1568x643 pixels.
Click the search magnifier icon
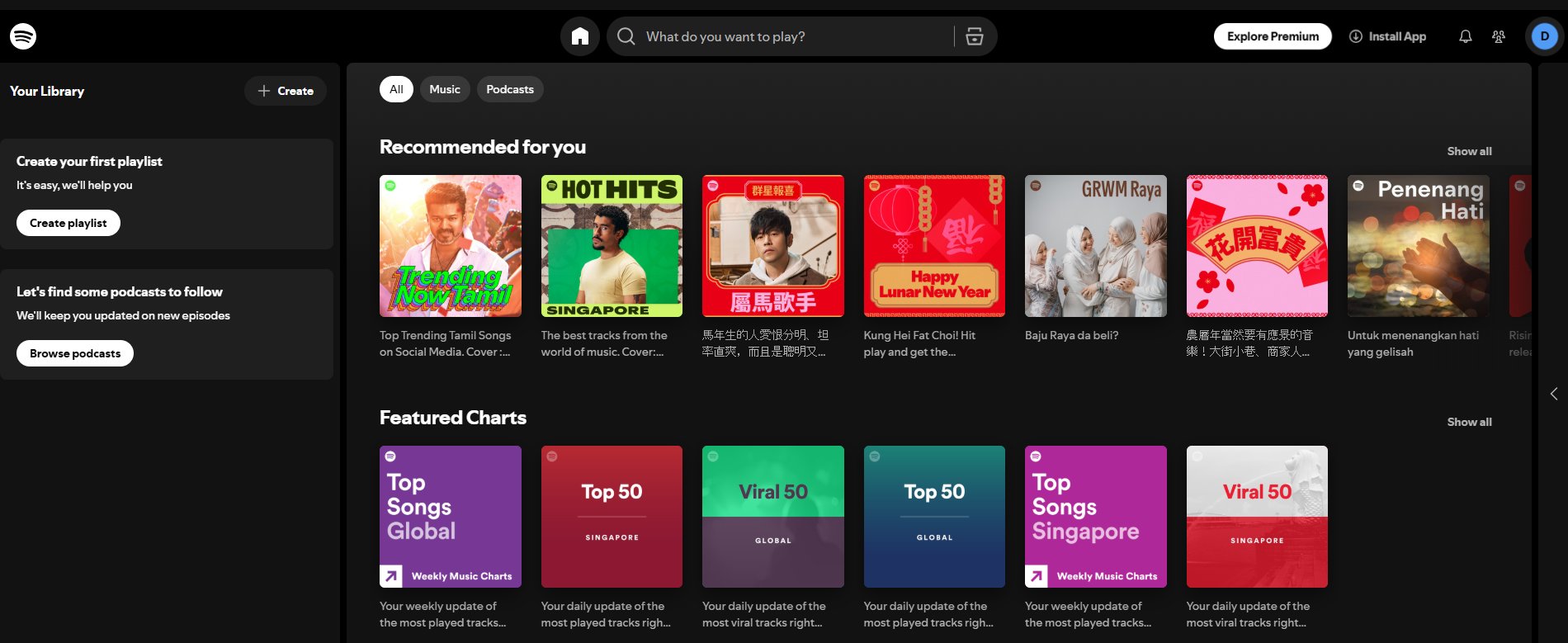[x=626, y=36]
